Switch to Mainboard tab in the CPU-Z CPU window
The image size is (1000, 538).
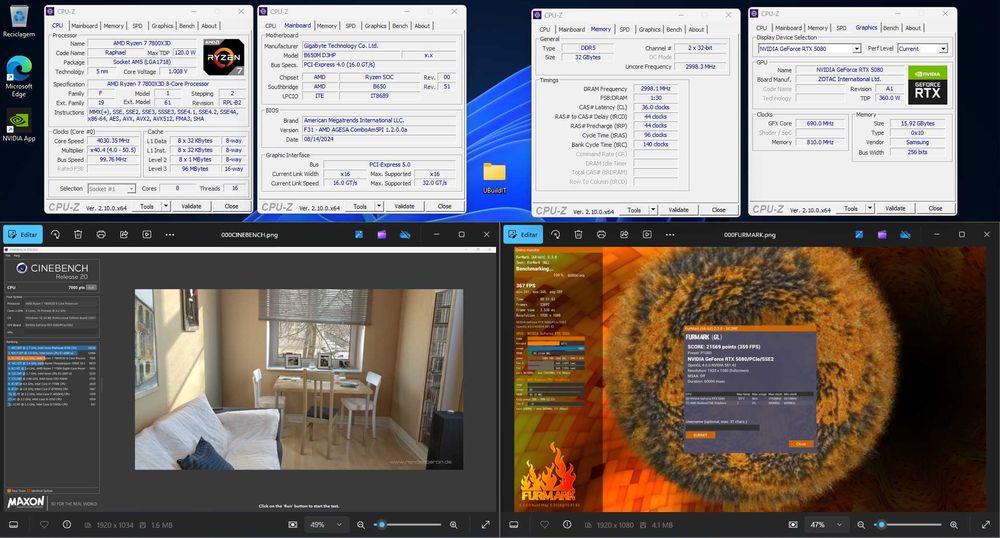pos(84,26)
